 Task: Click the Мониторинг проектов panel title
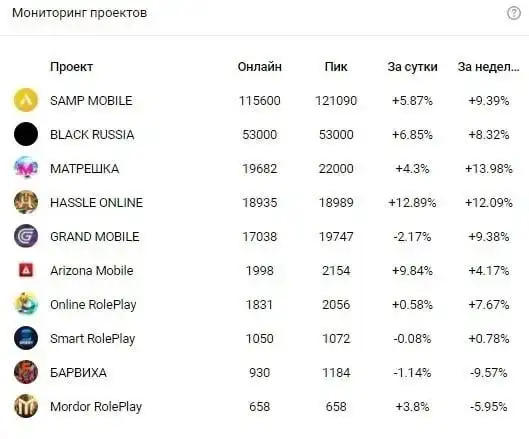click(x=80, y=13)
